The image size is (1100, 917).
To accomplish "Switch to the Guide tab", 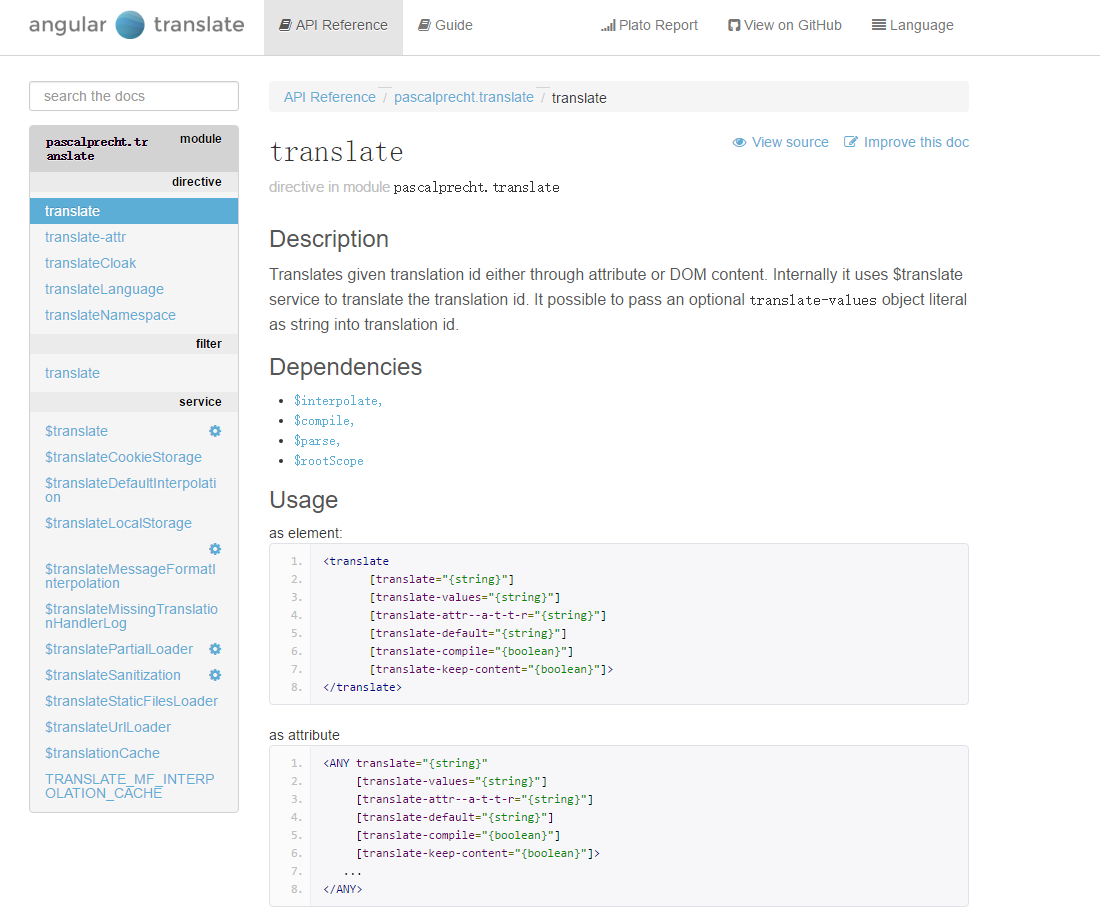I will point(445,24).
